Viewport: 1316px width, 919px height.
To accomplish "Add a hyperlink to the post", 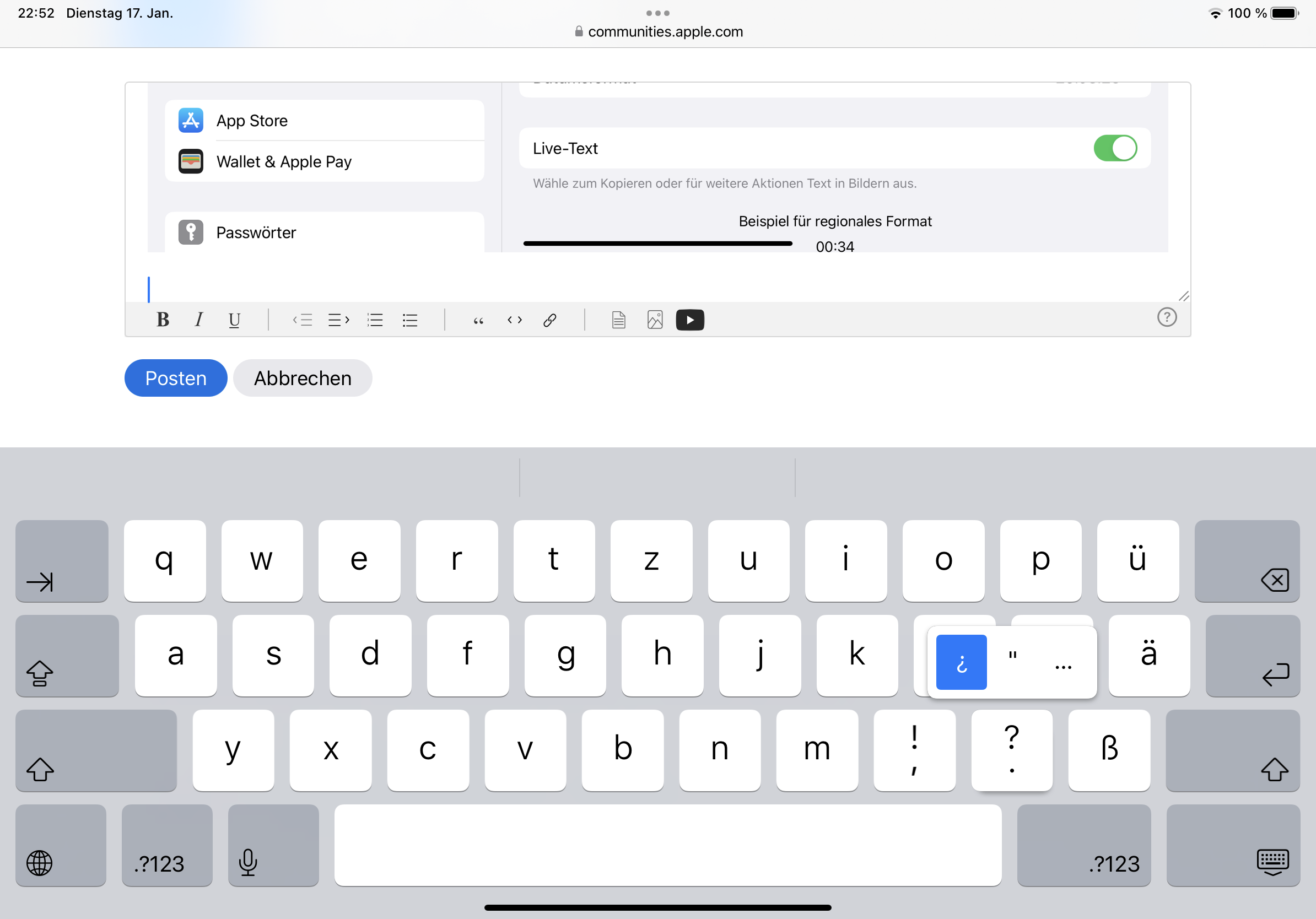I will click(x=549, y=320).
